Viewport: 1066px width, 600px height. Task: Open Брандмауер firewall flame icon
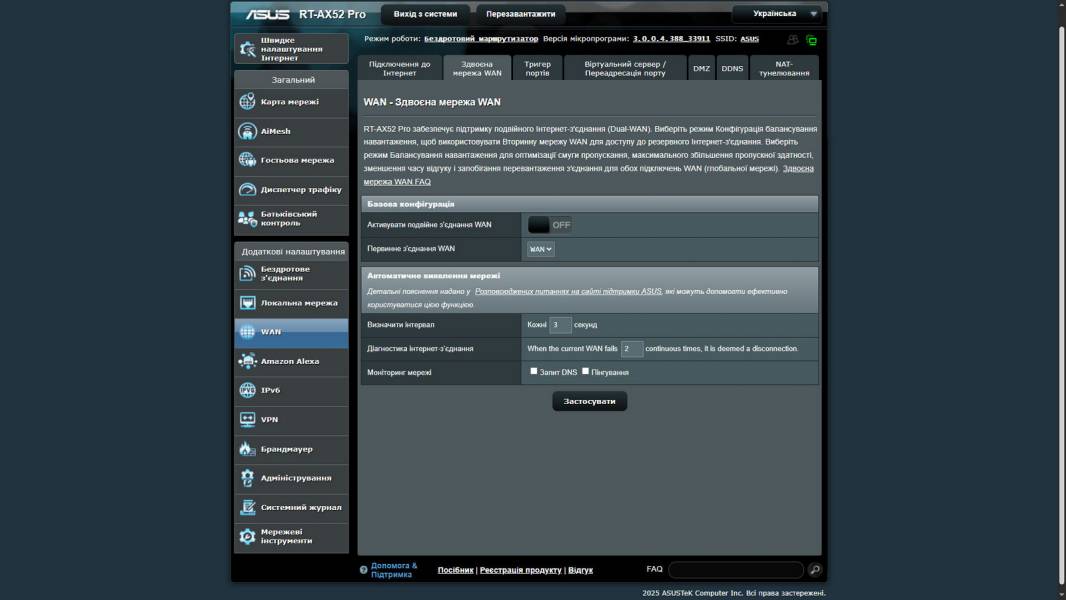(247, 449)
